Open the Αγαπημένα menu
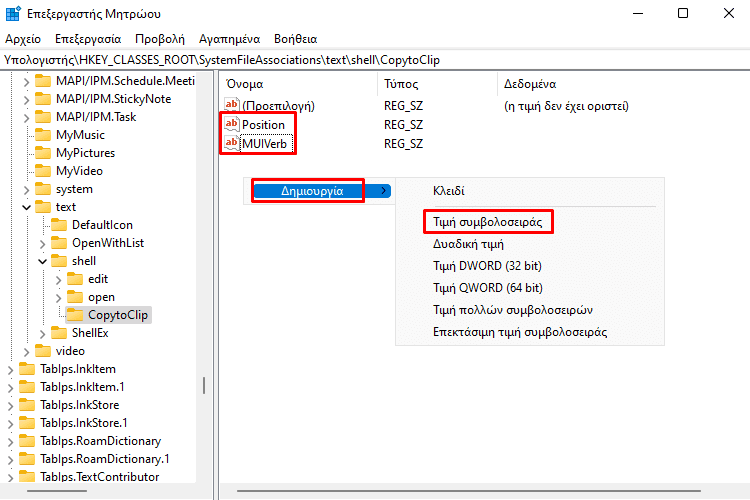This screenshot has width=750, height=500. coord(230,39)
